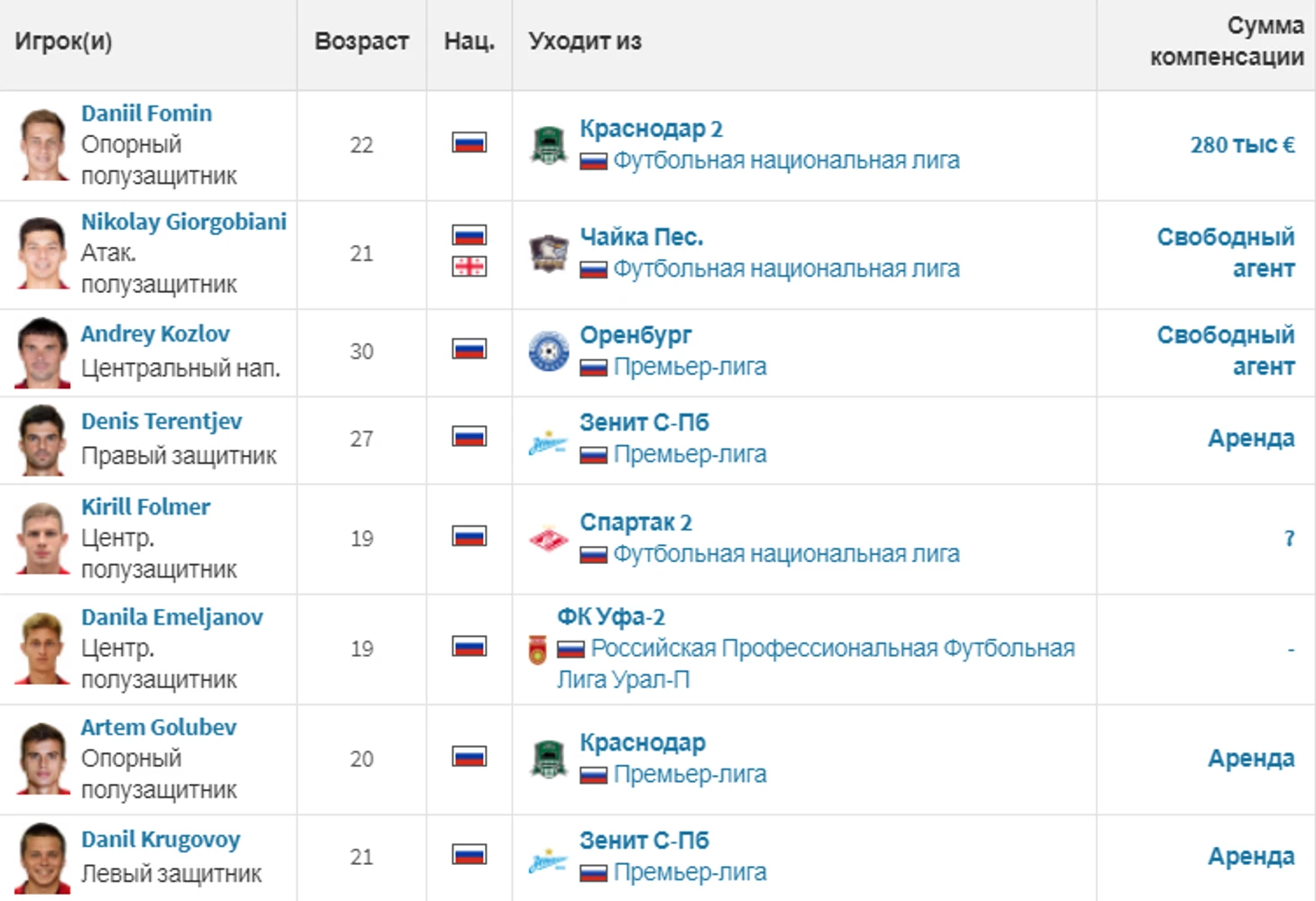Click Danila Emeljanov player photo thumbnail
The height and width of the screenshot is (901, 1316).
pos(42,649)
